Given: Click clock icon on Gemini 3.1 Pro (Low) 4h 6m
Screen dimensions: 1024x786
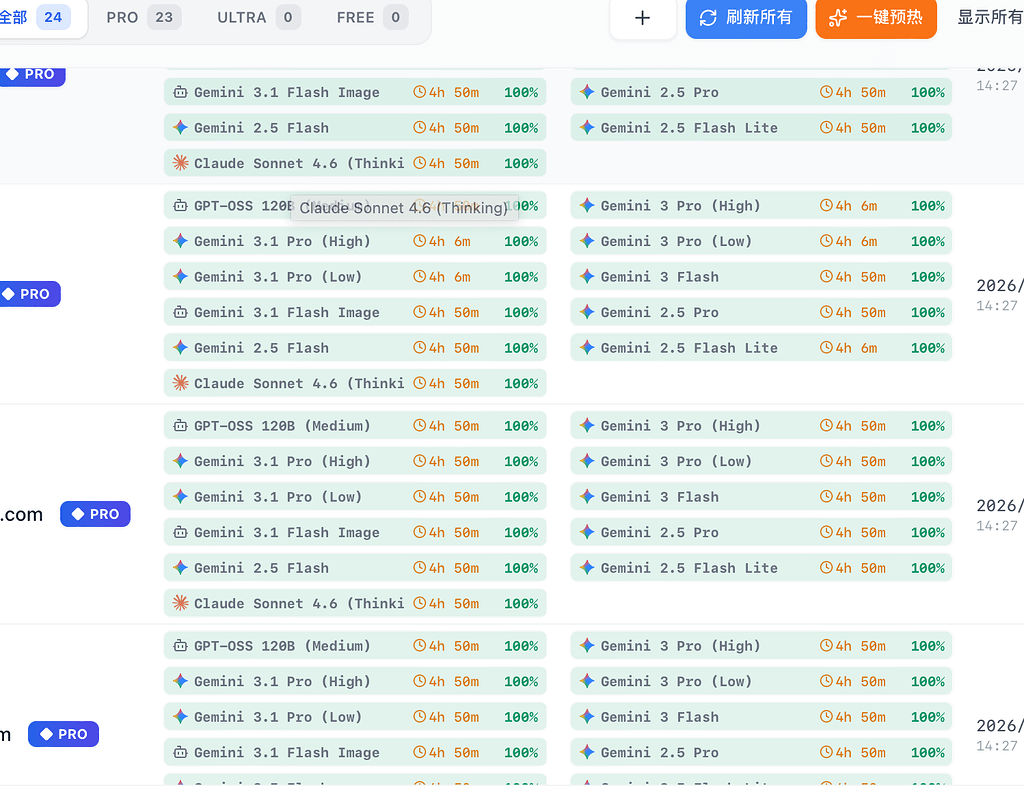Looking at the screenshot, I should 419,277.
